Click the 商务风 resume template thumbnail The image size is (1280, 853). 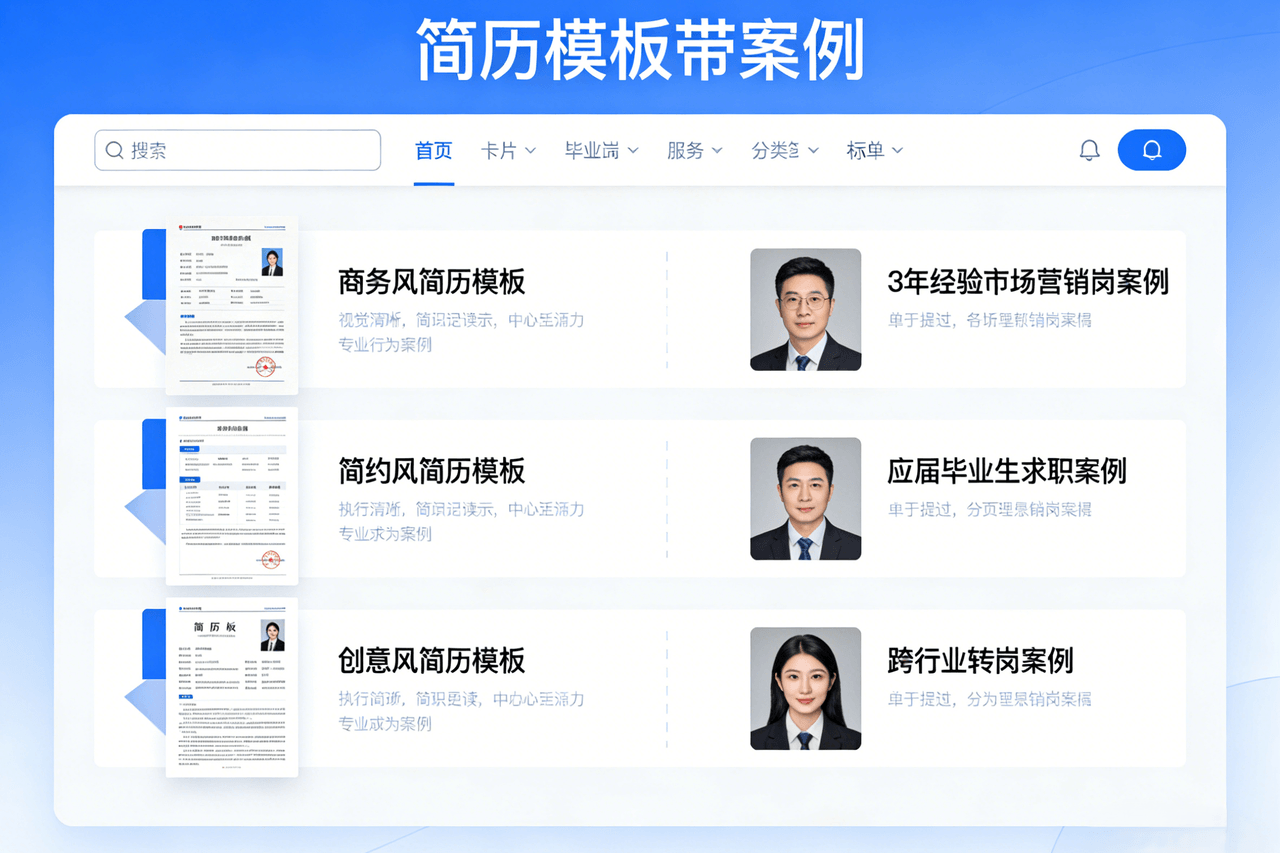pos(230,303)
